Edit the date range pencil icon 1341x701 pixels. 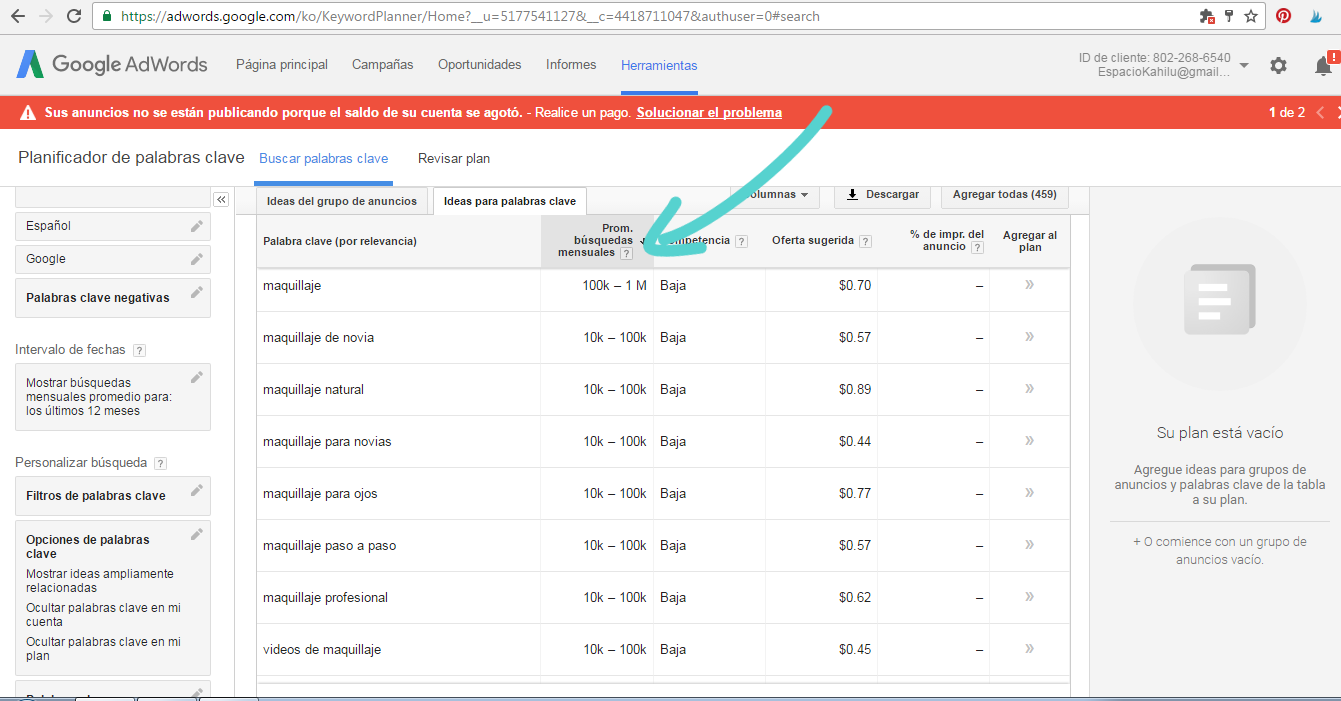click(x=197, y=377)
